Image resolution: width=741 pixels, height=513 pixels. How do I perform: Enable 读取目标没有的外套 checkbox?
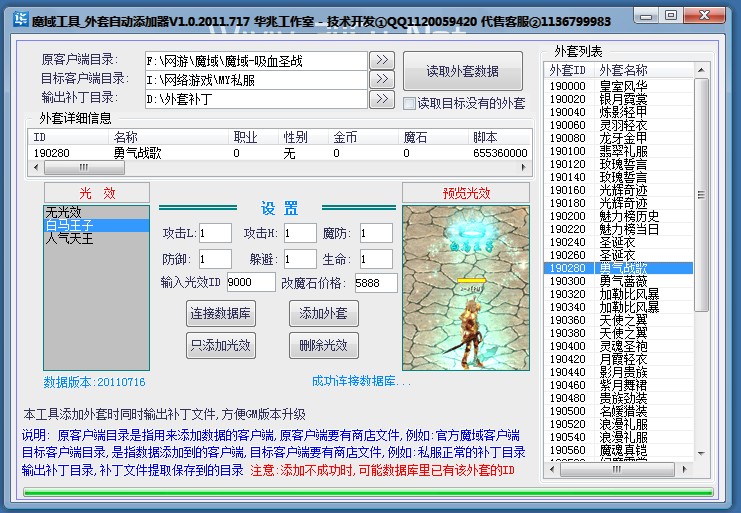[410, 103]
